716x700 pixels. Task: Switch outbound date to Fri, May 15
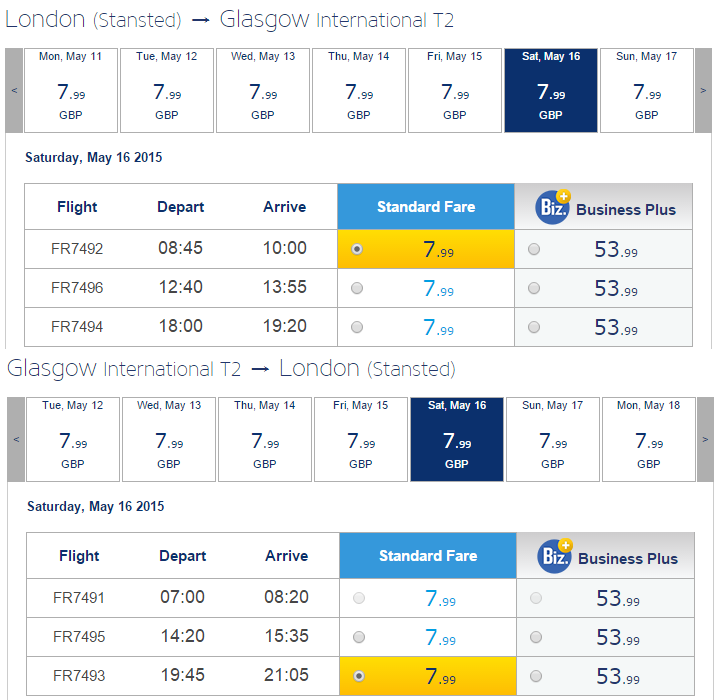455,90
